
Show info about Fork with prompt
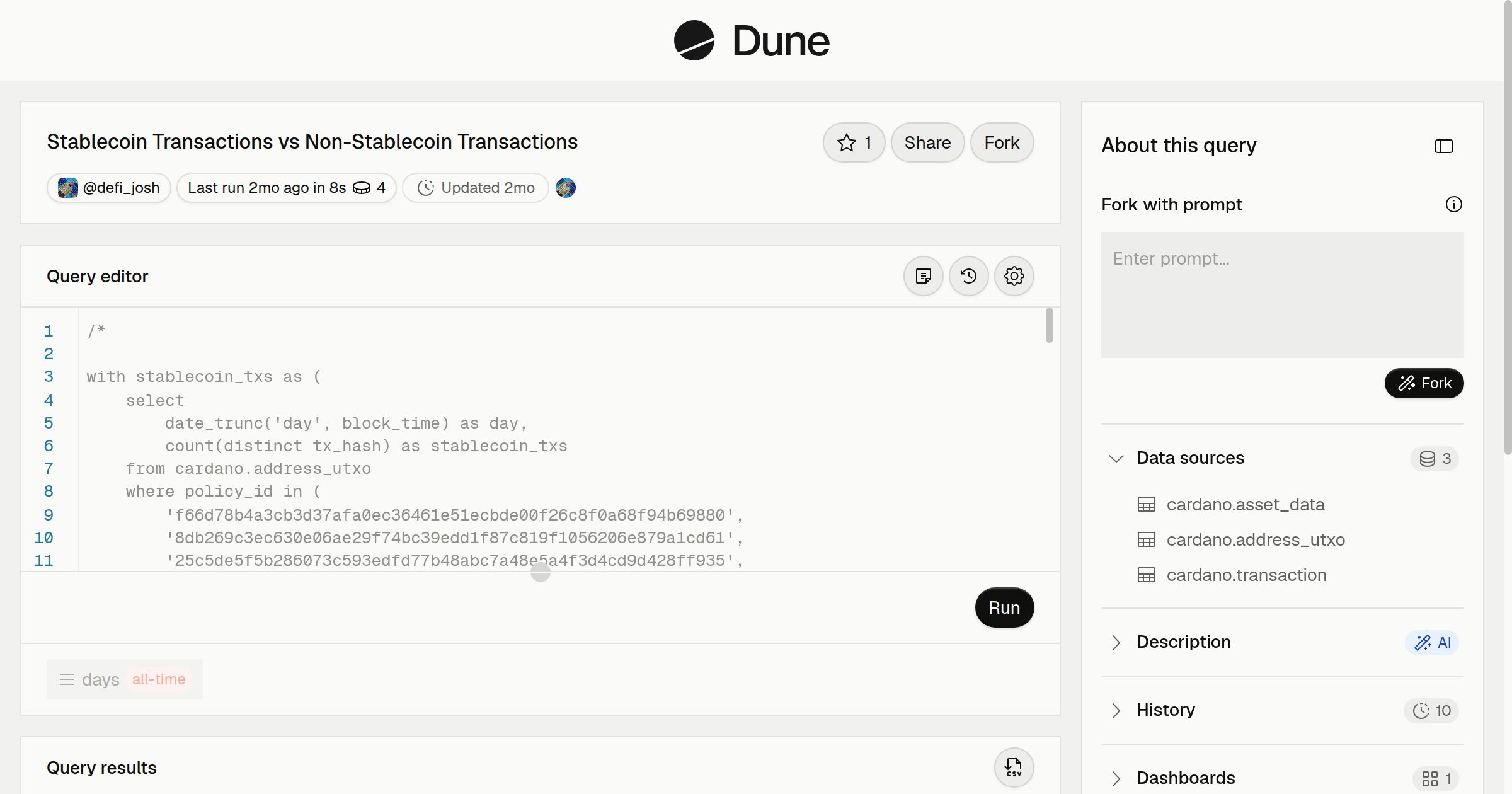pyautogui.click(x=1454, y=204)
